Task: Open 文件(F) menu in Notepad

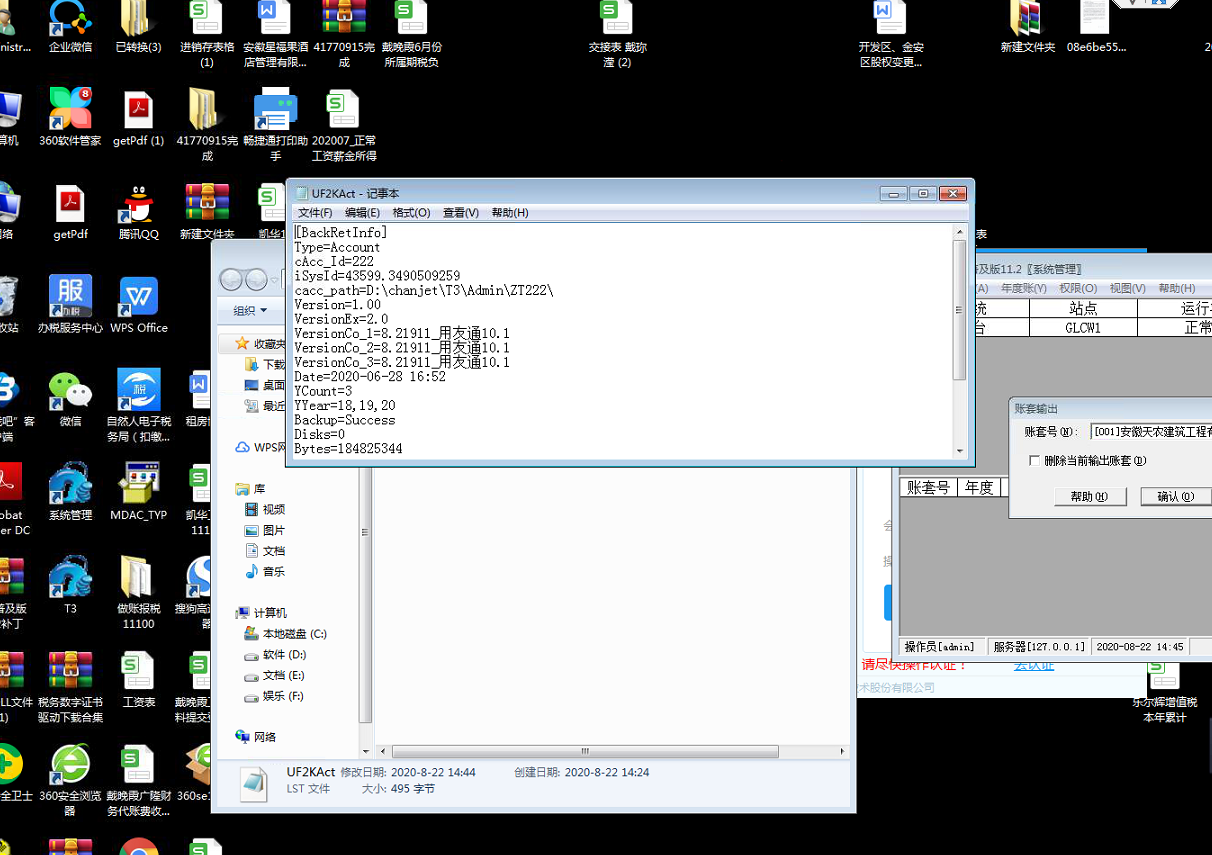Action: click(x=315, y=213)
